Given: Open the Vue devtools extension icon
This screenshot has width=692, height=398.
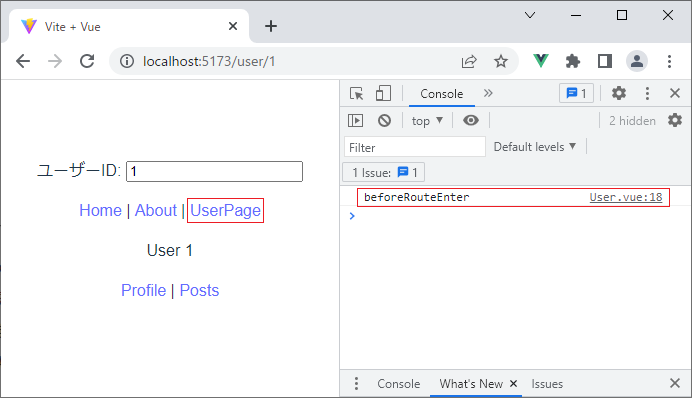Looking at the screenshot, I should click(x=541, y=61).
